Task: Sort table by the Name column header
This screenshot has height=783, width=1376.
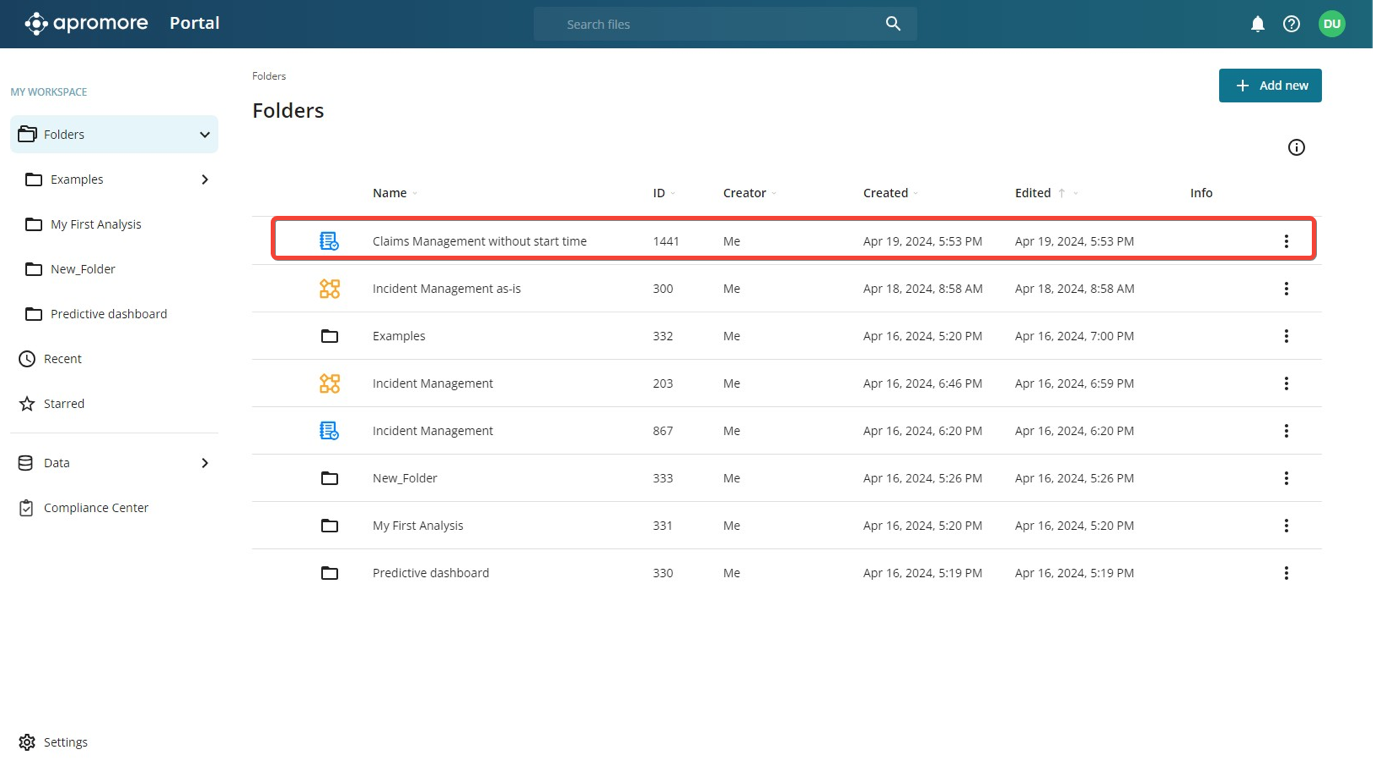Action: pyautogui.click(x=390, y=193)
